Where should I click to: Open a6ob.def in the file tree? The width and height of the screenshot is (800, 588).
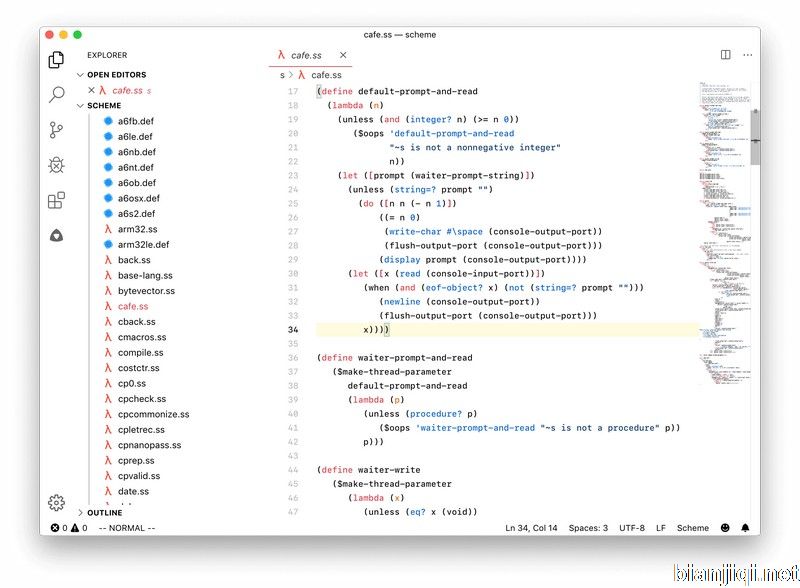click(x=137, y=183)
